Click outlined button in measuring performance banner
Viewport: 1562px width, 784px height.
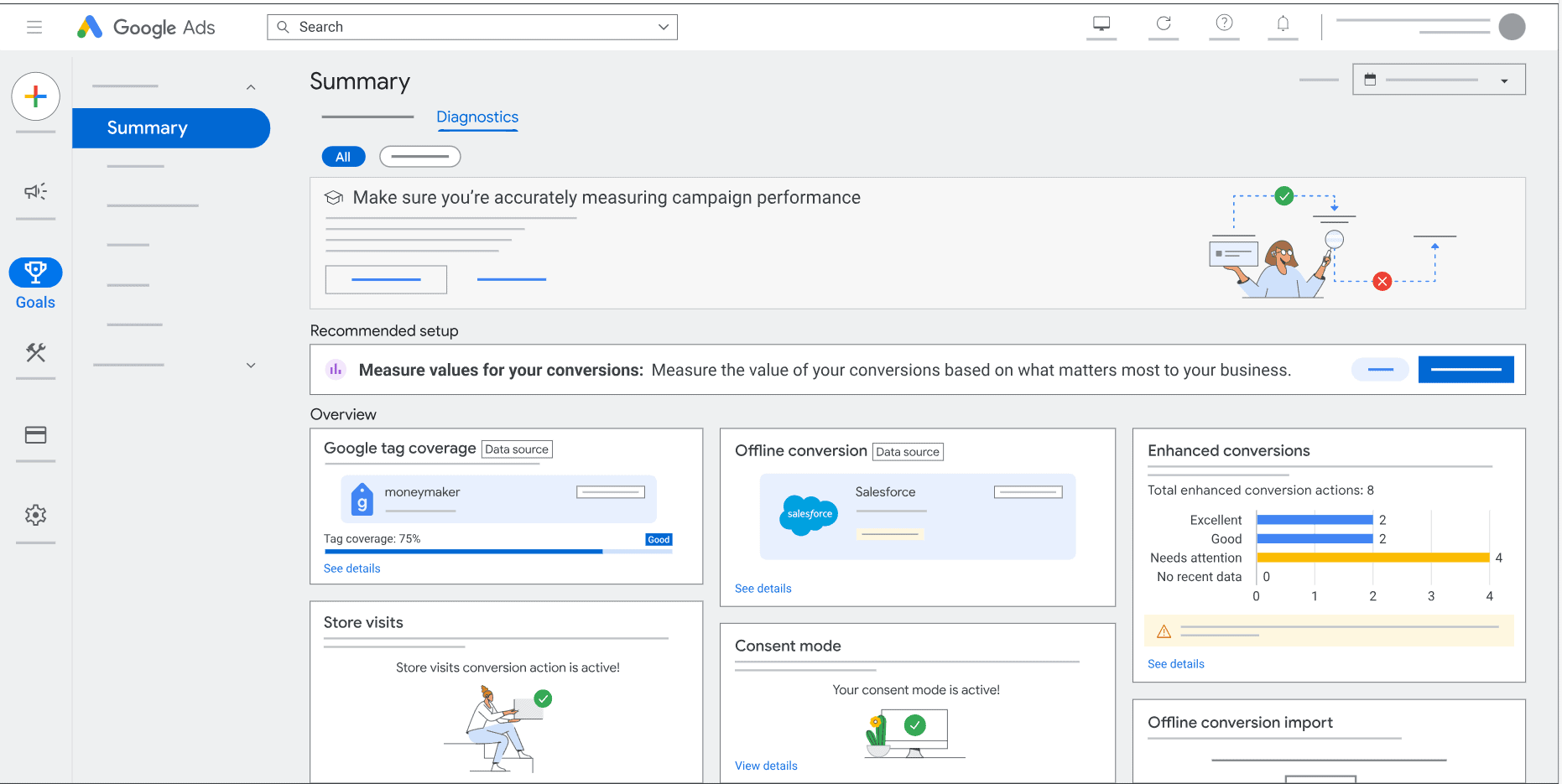[386, 279]
